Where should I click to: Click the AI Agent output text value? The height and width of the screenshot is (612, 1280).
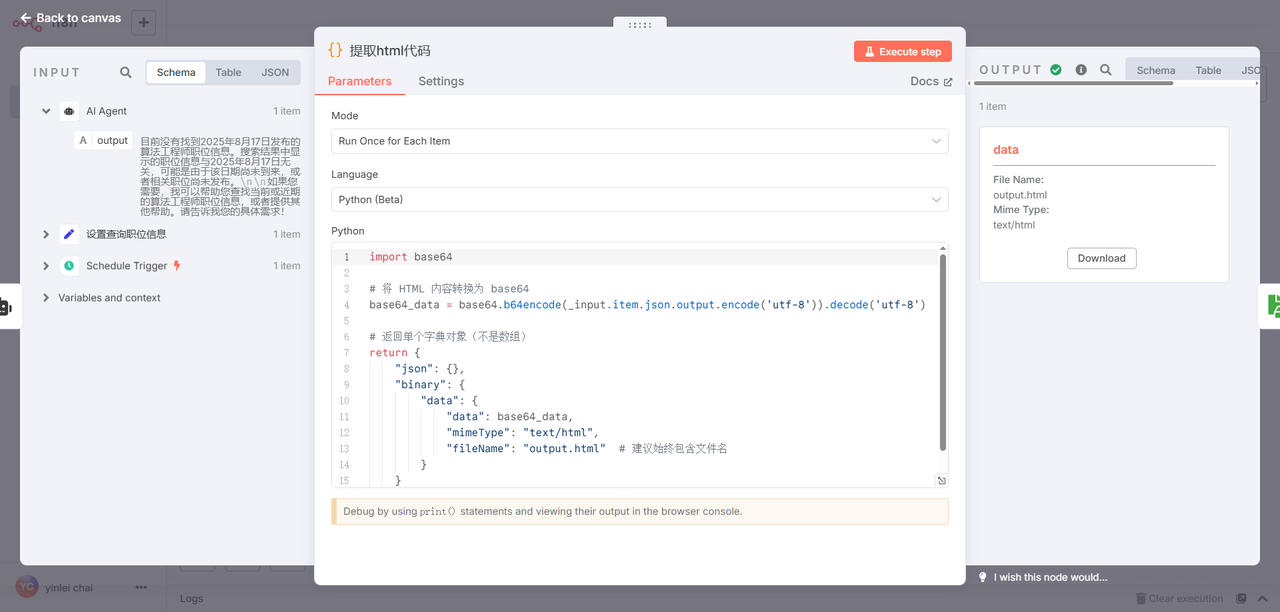[x=220, y=176]
